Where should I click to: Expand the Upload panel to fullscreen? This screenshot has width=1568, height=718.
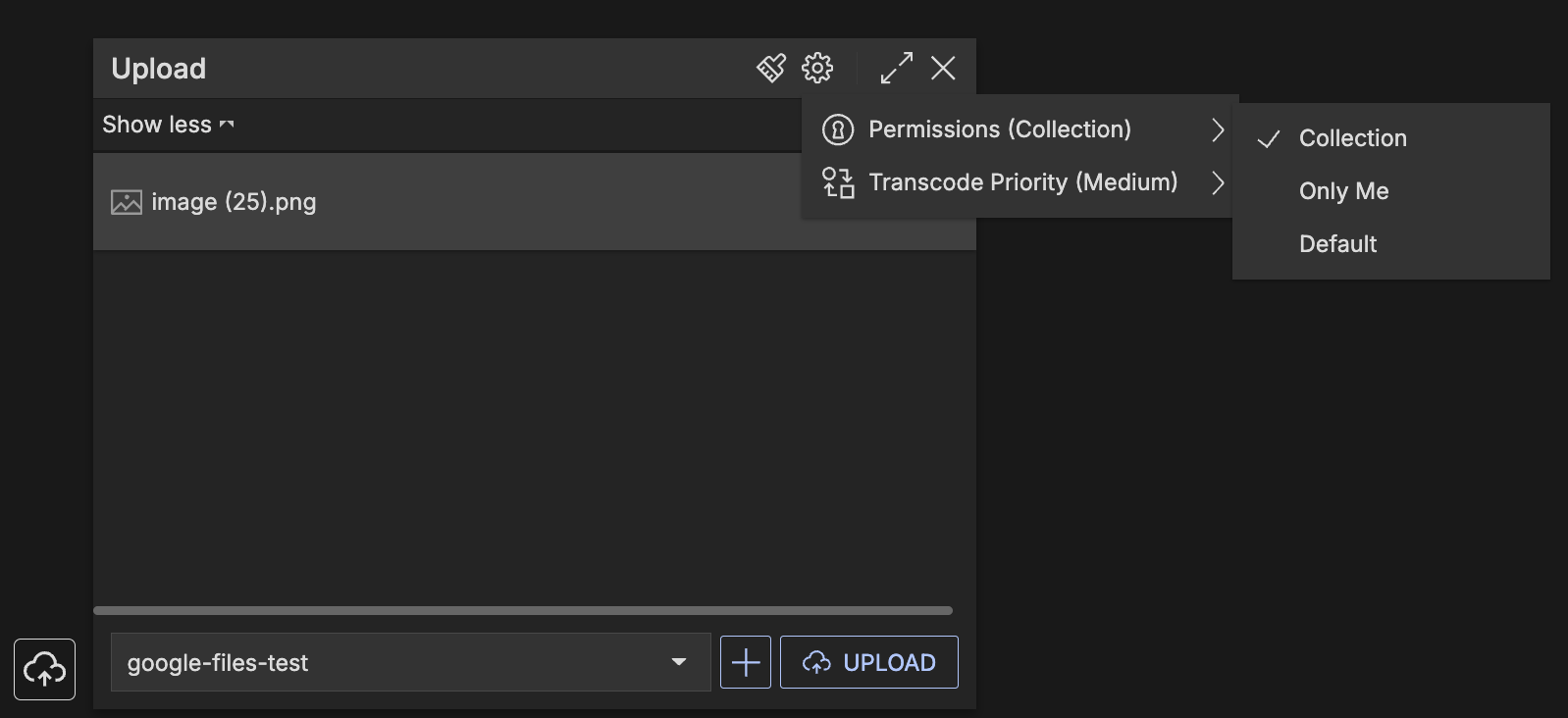pos(897,68)
